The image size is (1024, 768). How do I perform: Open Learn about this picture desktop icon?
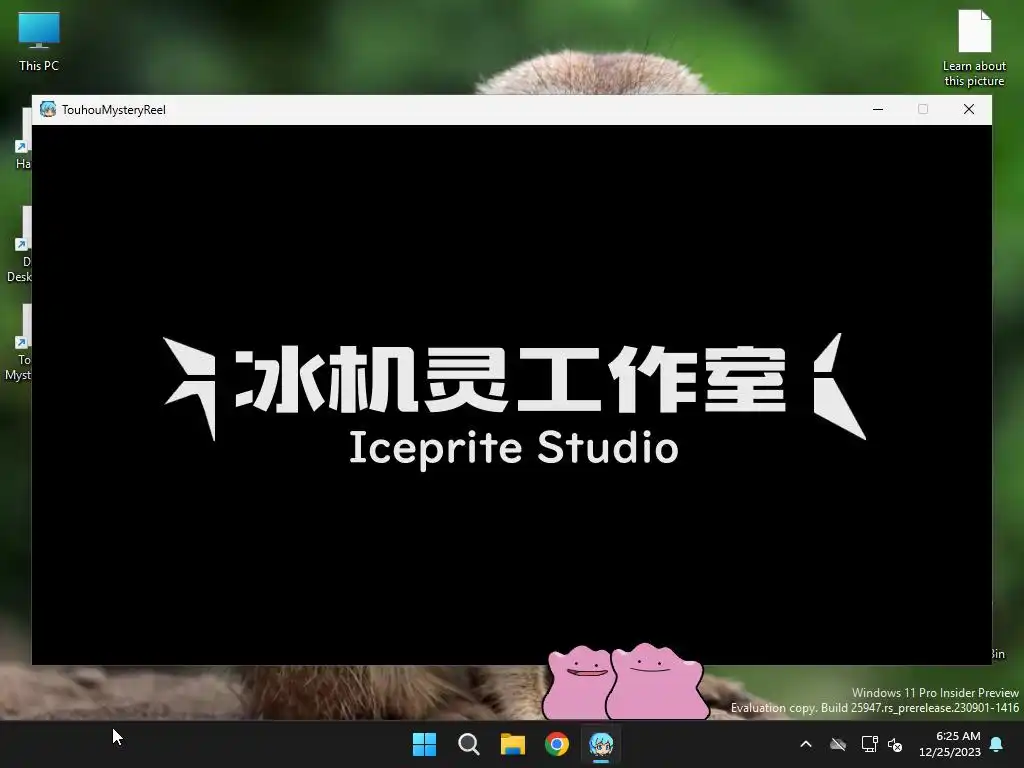[974, 48]
